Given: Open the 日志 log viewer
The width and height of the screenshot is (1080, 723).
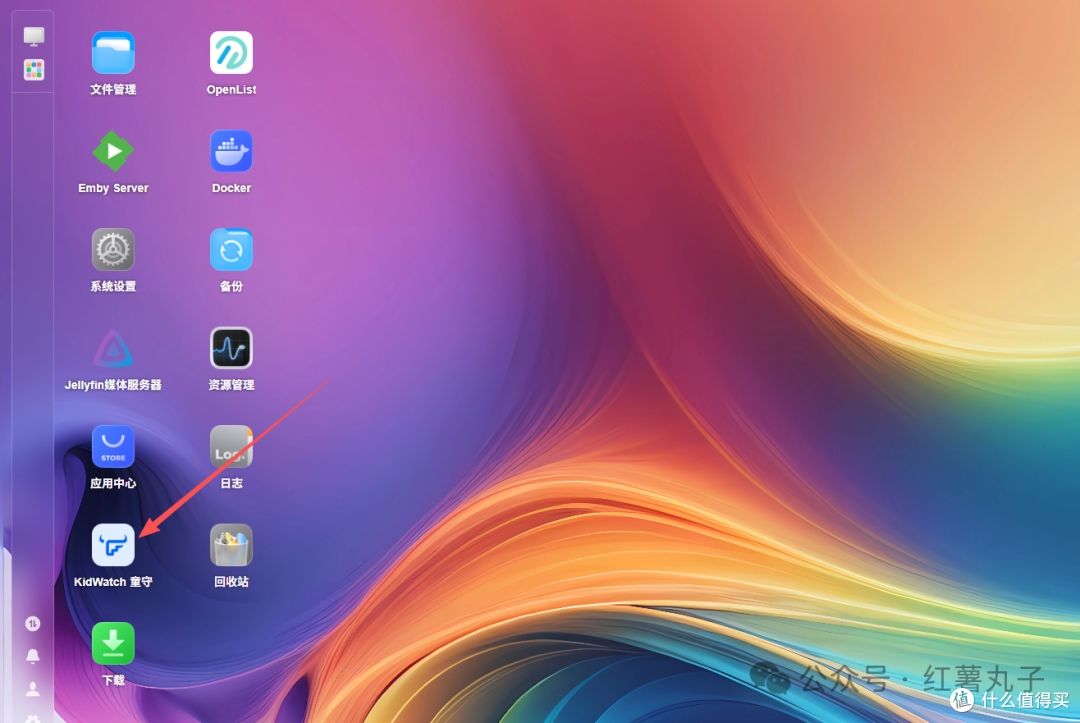Looking at the screenshot, I should 231,447.
